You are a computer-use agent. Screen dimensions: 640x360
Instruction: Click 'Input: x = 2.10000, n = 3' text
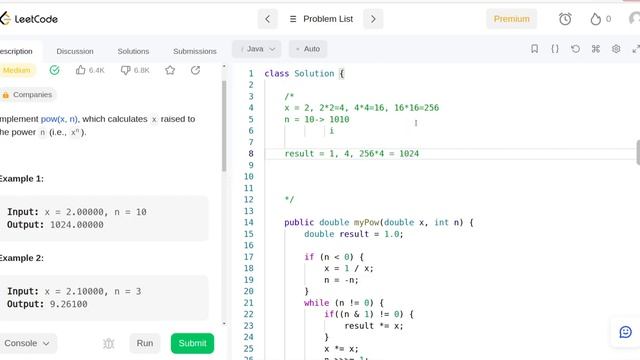coord(74,291)
